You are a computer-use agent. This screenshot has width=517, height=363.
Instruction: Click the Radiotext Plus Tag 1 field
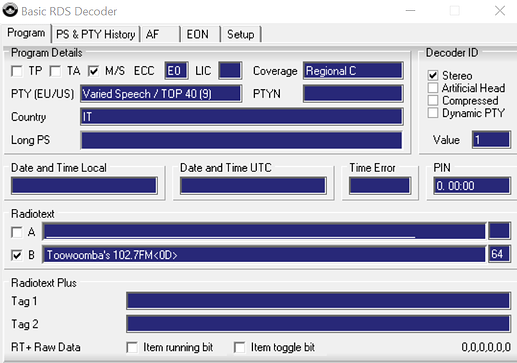click(318, 301)
